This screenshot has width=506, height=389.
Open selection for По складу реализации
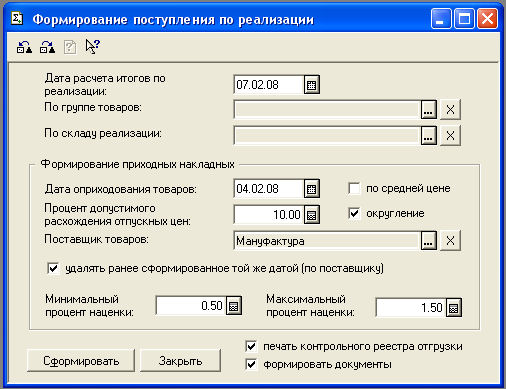tap(428, 135)
